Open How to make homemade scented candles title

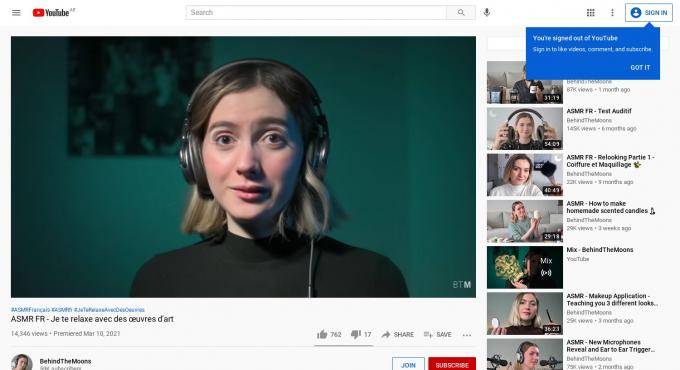[x=610, y=207]
